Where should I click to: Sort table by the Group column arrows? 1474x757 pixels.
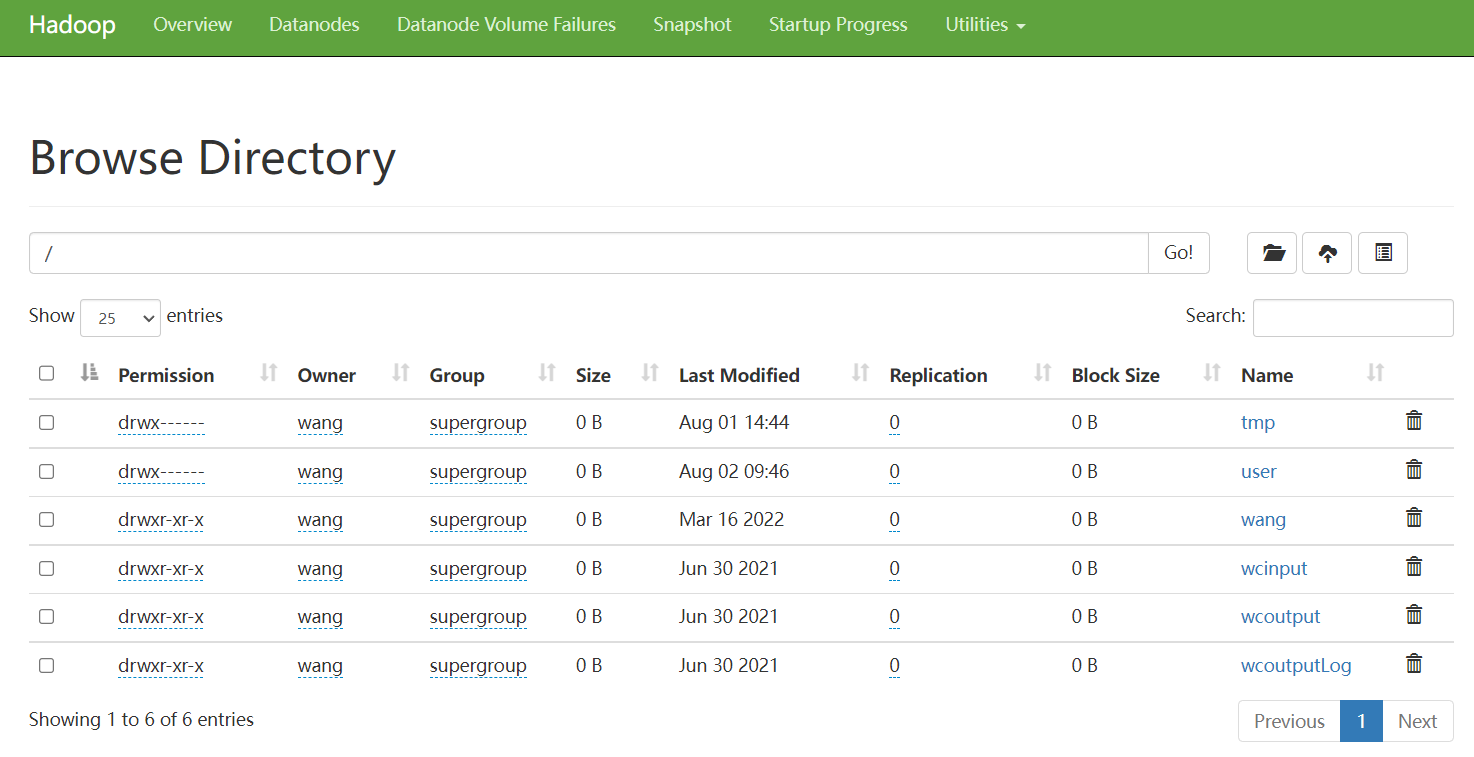pyautogui.click(x=547, y=373)
